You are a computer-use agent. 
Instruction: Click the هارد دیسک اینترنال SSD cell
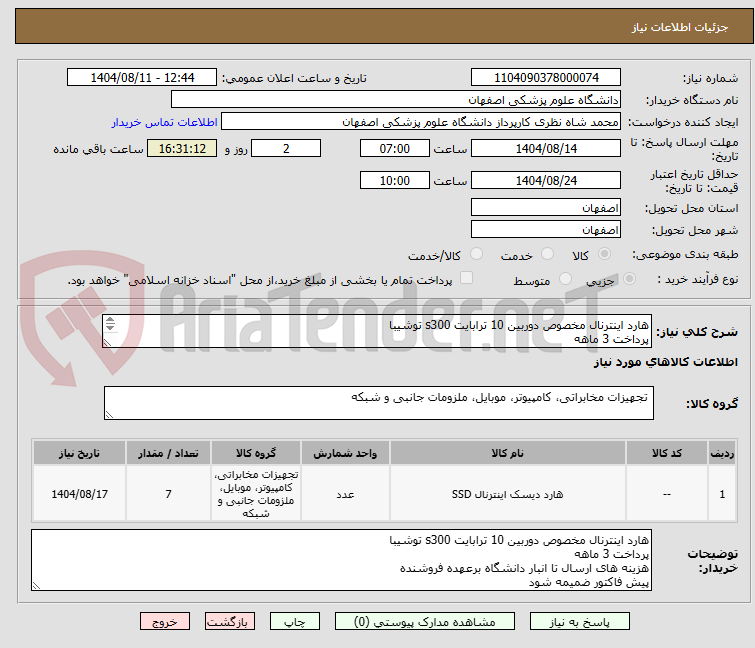point(508,494)
